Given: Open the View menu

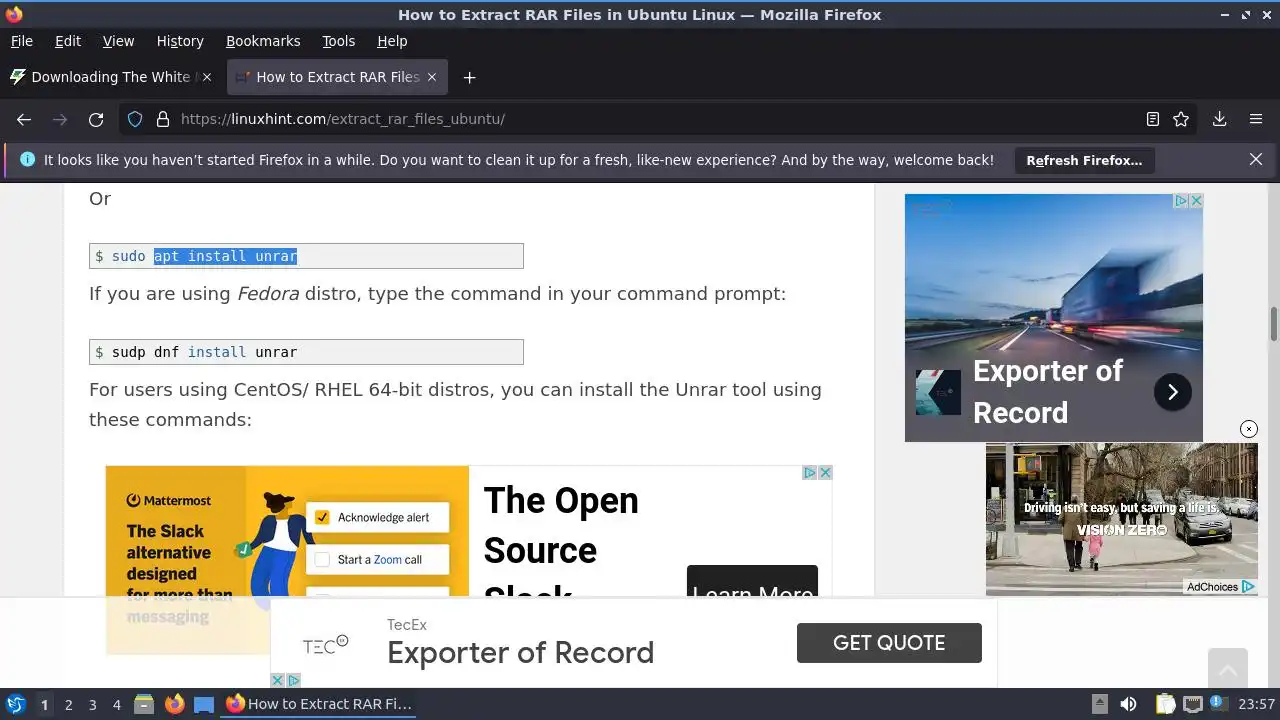Looking at the screenshot, I should pyautogui.click(x=118, y=41).
